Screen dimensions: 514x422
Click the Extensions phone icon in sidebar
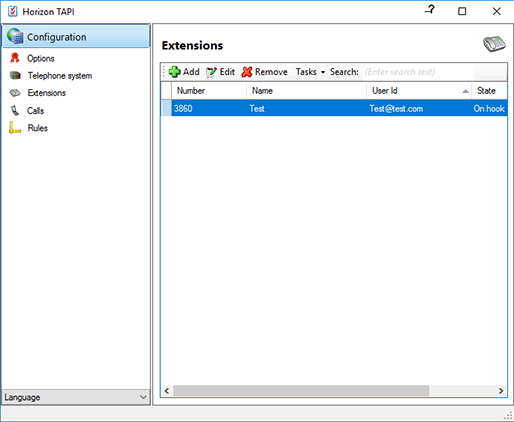tap(15, 93)
